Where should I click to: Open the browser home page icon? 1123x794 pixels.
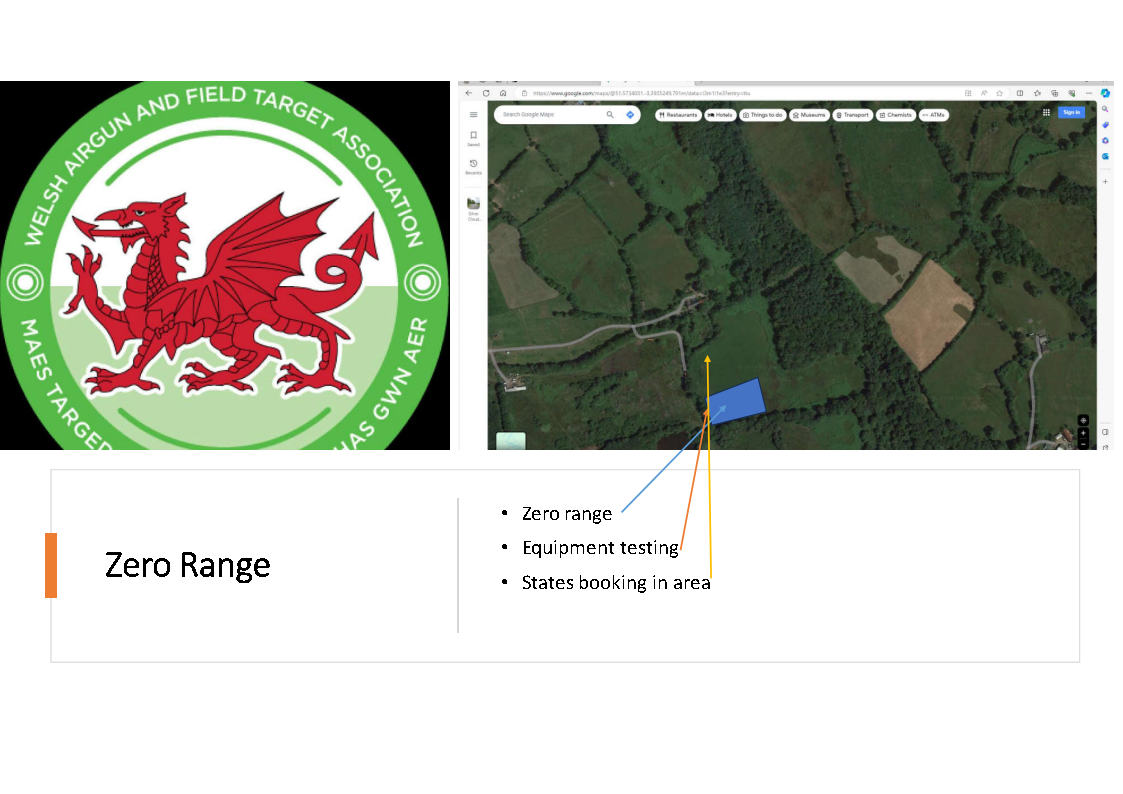pos(503,93)
